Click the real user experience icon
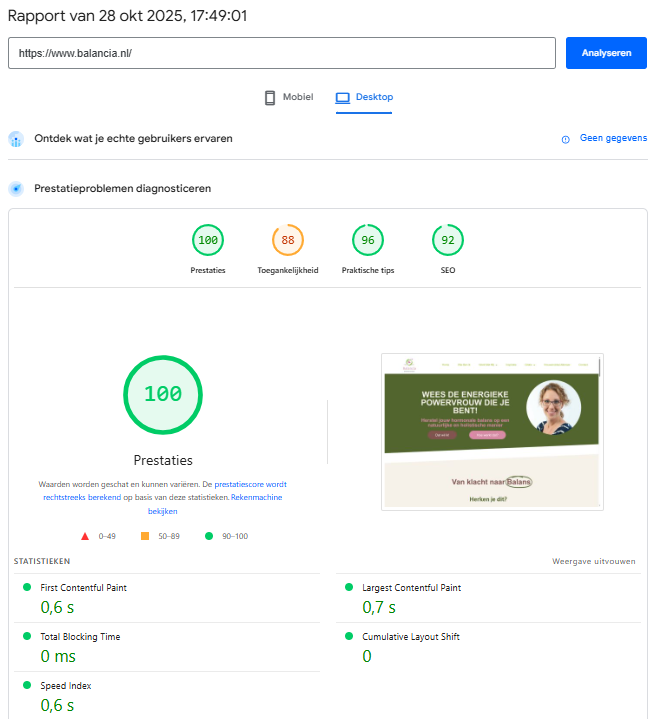The height and width of the screenshot is (719, 661). click(x=16, y=139)
